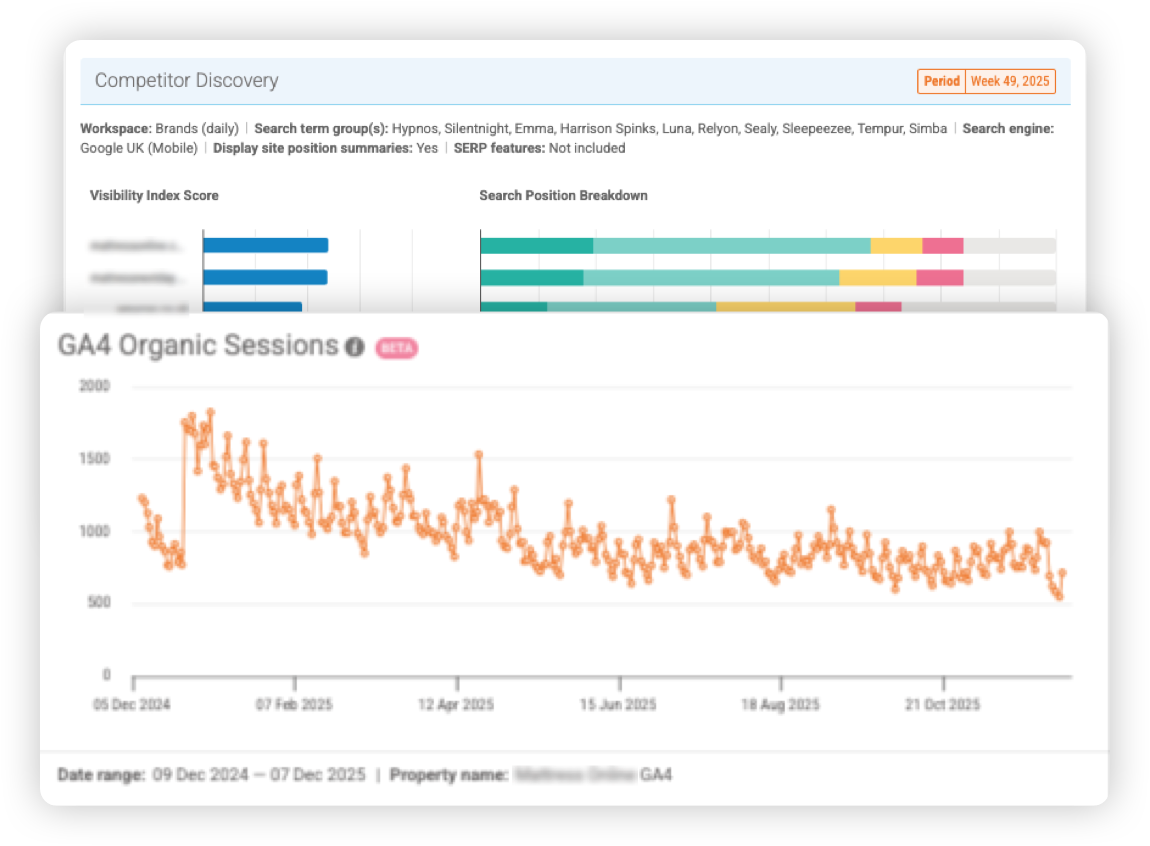Click the pink BETA badge icon

[x=395, y=347]
